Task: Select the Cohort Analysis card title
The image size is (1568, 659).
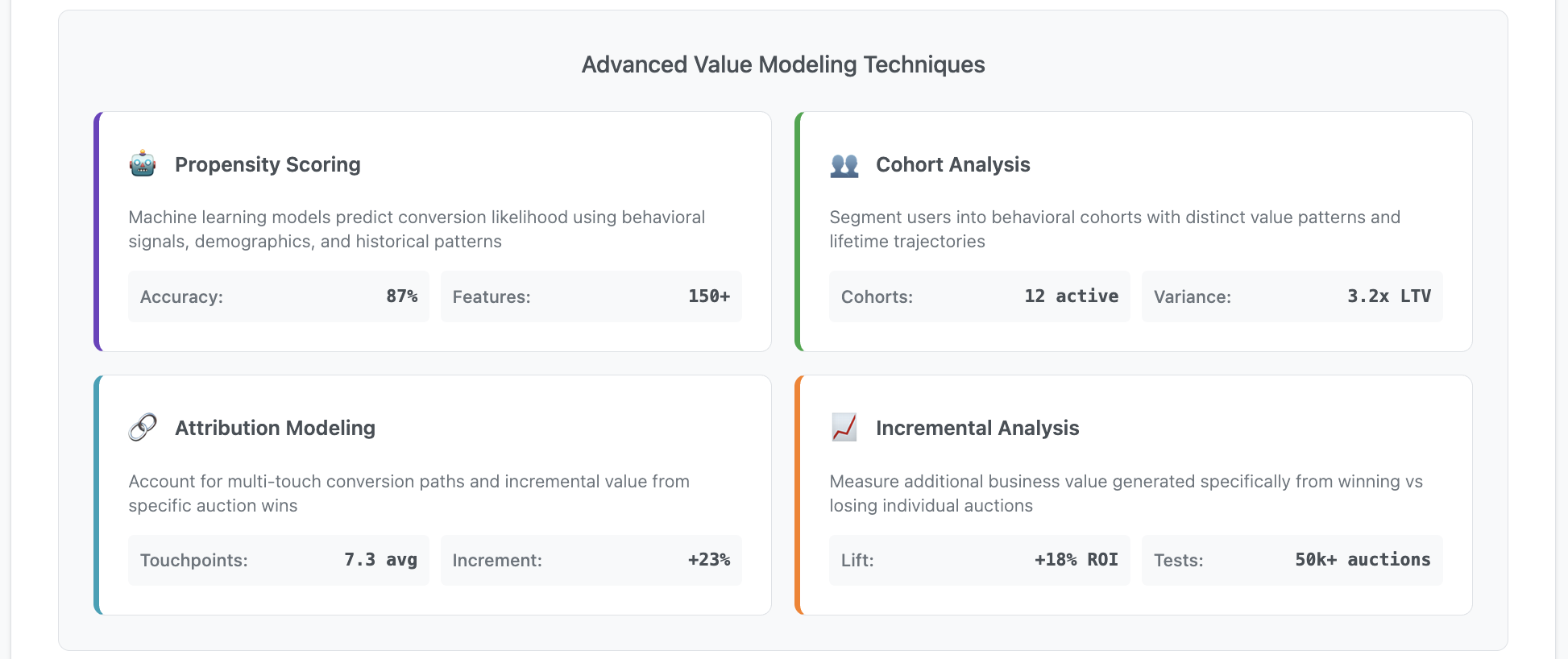Action: [x=952, y=164]
